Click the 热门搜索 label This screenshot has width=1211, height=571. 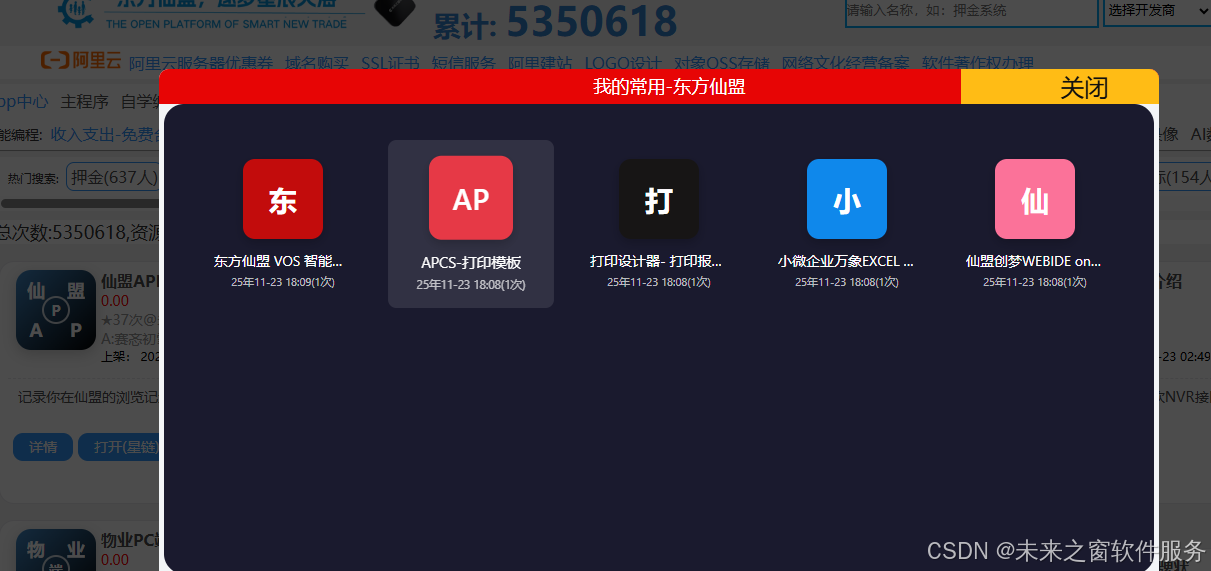tap(33, 179)
